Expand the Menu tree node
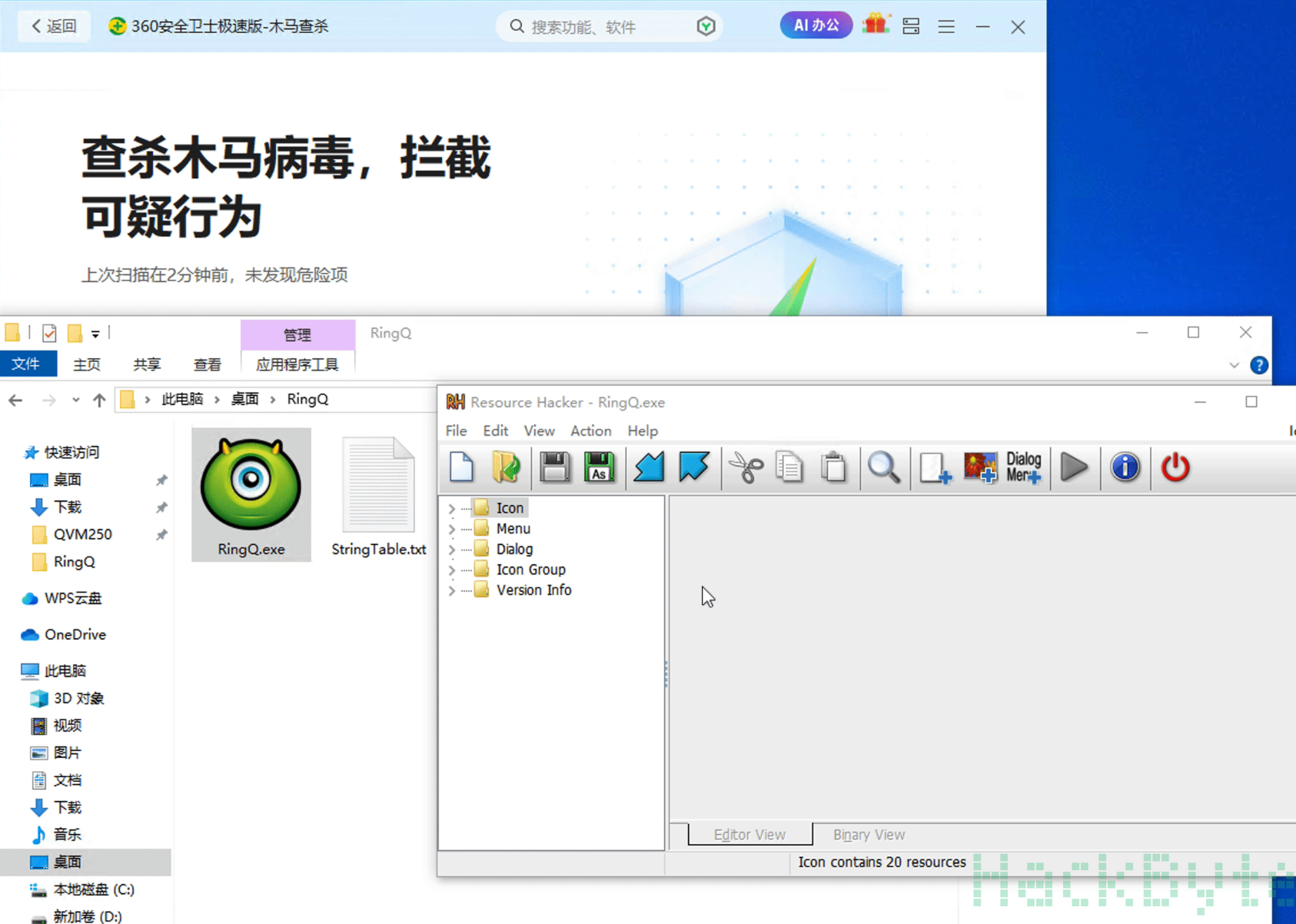Image resolution: width=1296 pixels, height=924 pixels. (x=452, y=529)
